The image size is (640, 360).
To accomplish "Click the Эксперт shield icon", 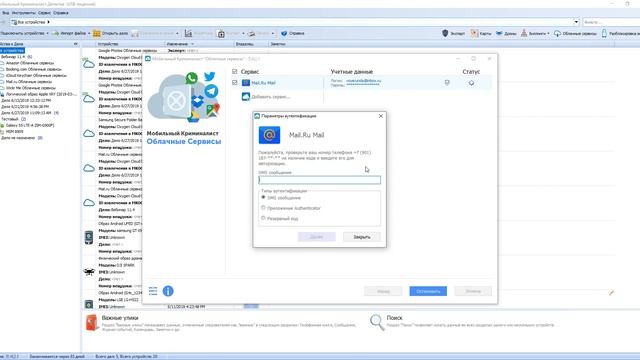I will coord(445,33).
